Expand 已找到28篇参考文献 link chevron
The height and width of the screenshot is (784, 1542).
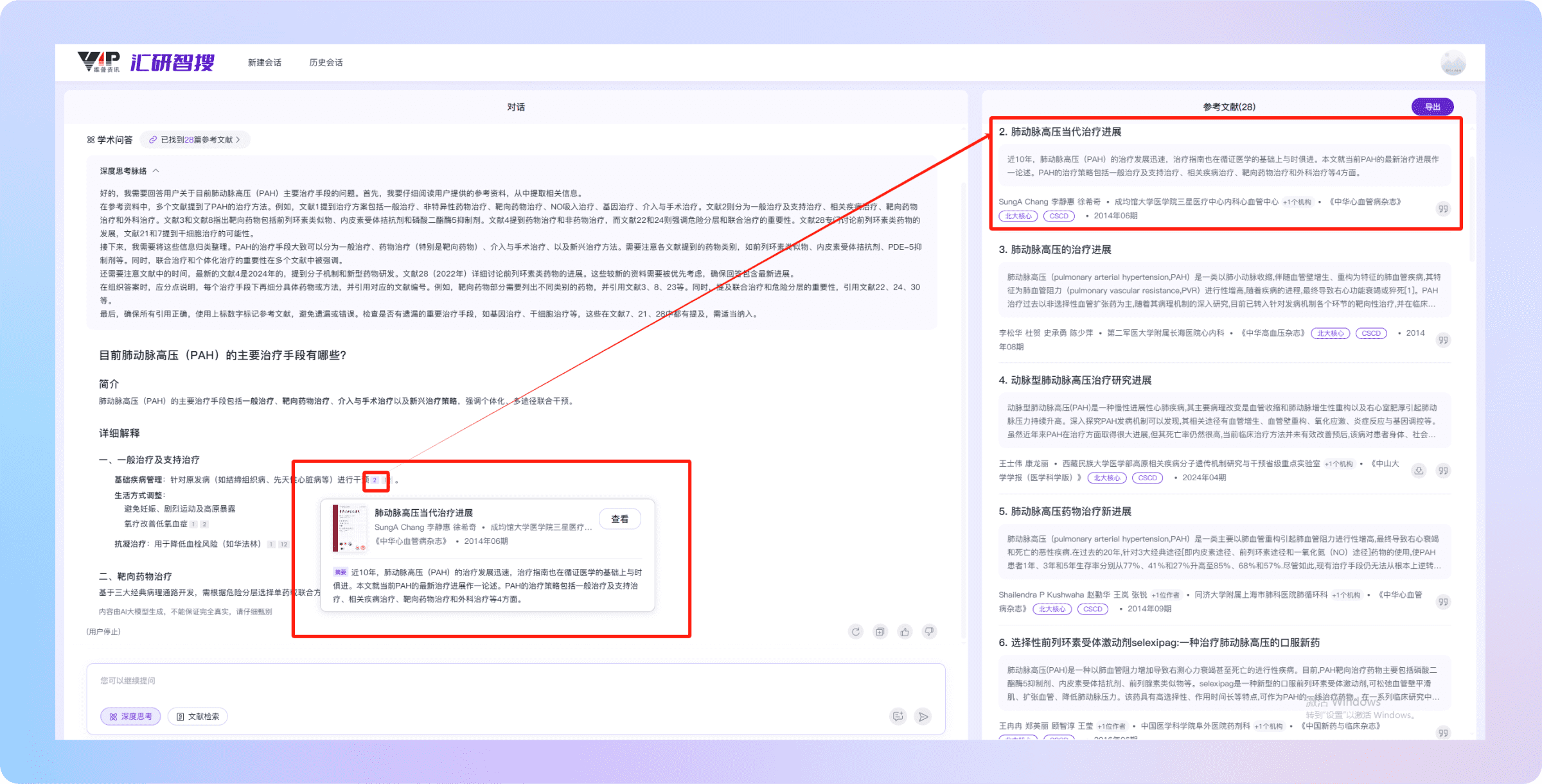click(x=238, y=139)
